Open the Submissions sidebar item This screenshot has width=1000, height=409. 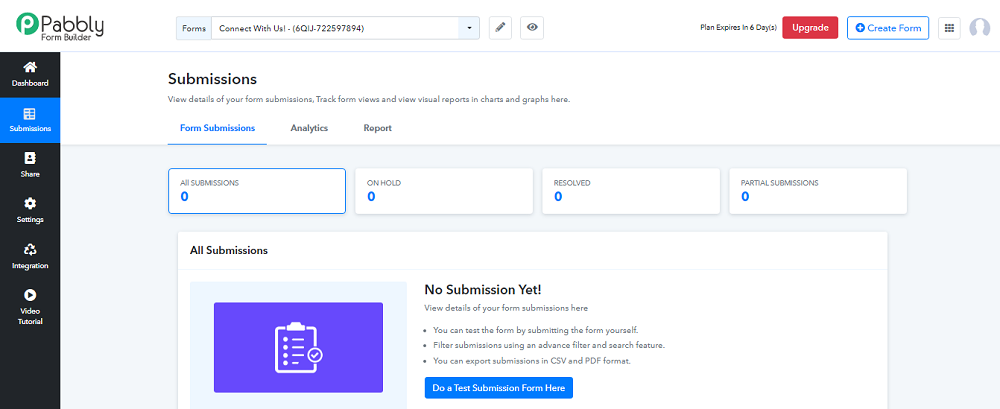tap(30, 120)
